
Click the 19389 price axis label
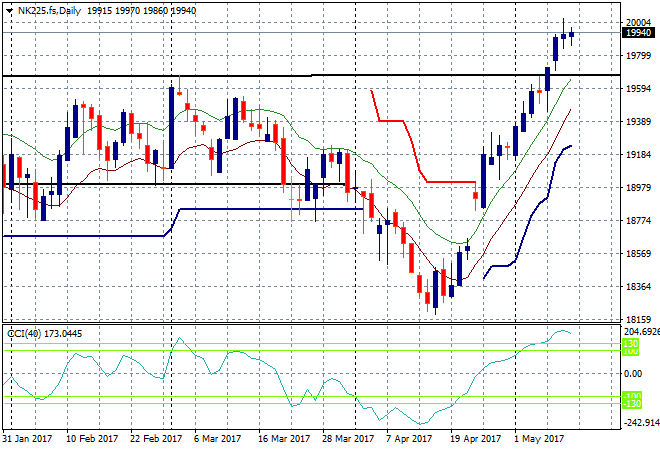pyautogui.click(x=639, y=122)
